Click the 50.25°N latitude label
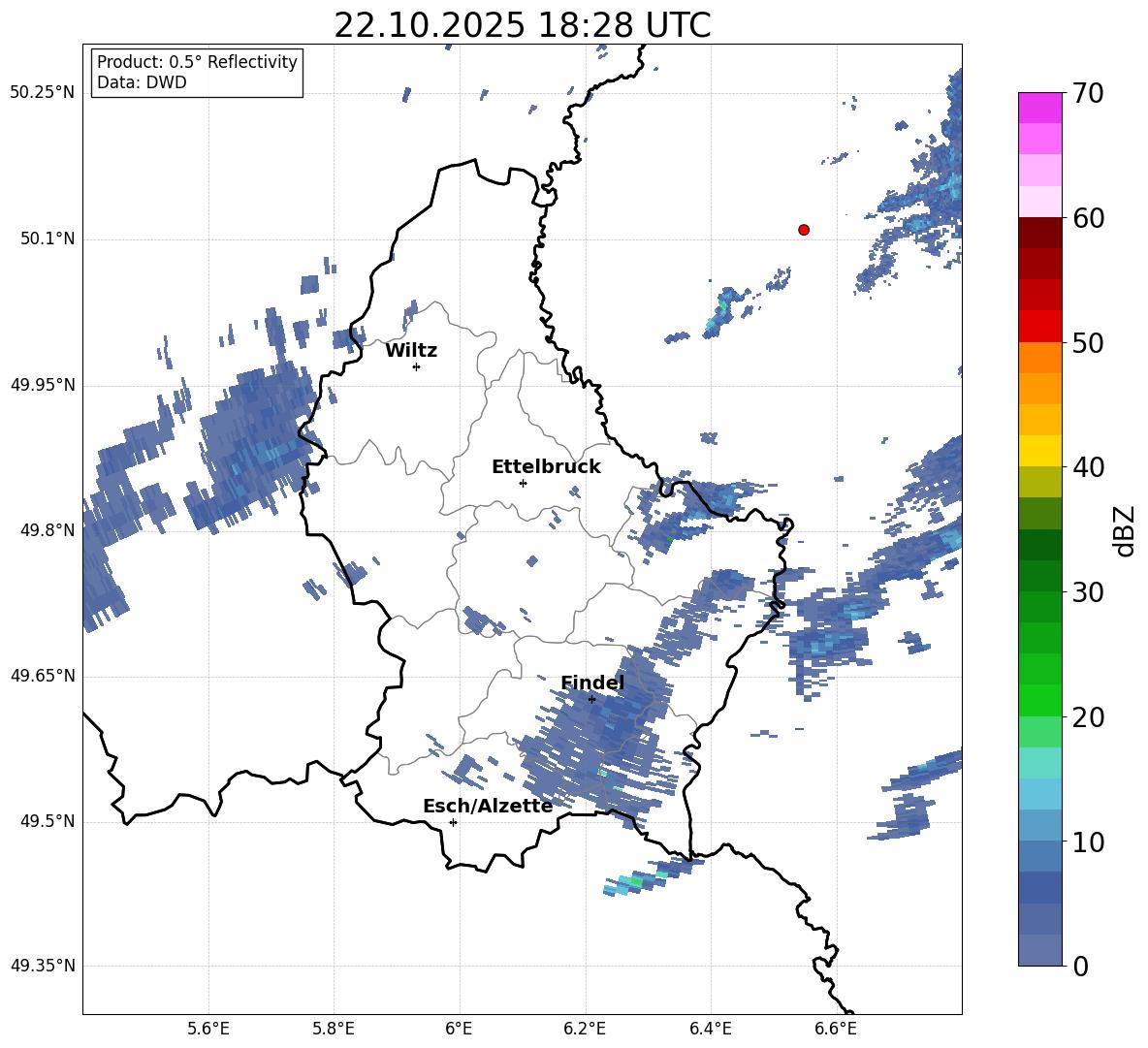The width and height of the screenshot is (1148, 1048). click(x=43, y=93)
